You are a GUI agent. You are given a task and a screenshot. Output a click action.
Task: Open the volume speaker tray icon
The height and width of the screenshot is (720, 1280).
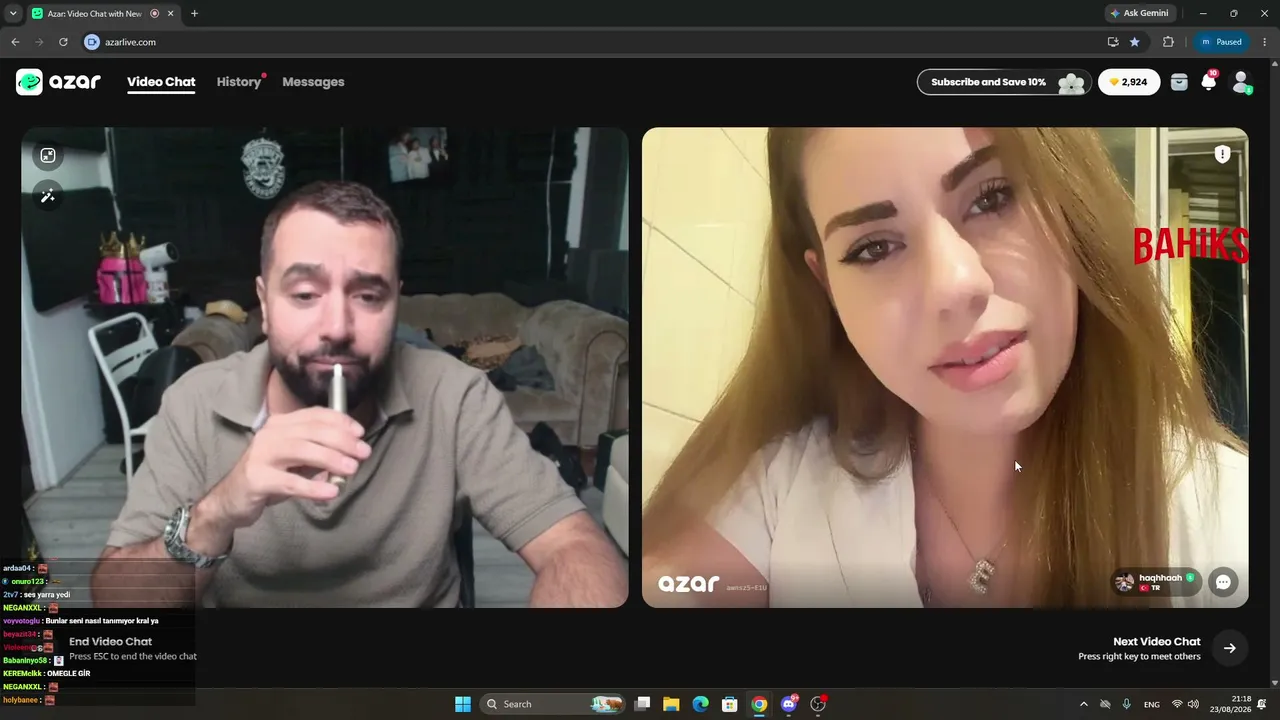(1193, 704)
